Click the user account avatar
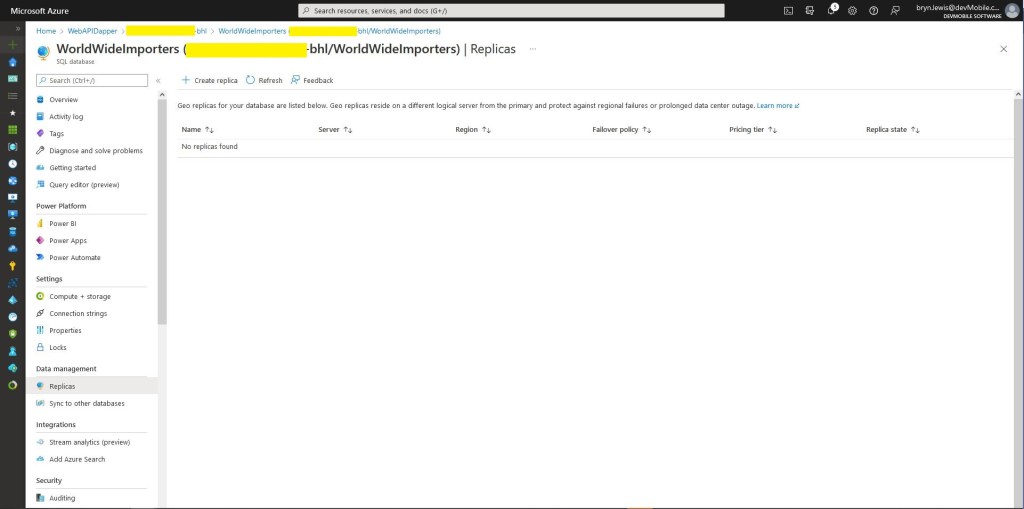Image resolution: width=1024 pixels, height=509 pixels. click(x=1011, y=10)
